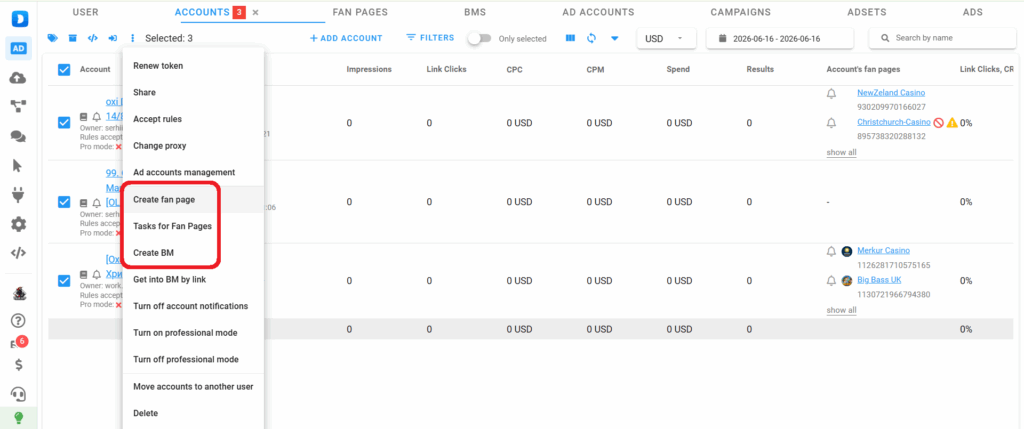
Task: Click the hierarchy structure sidebar icon
Action: [x=18, y=106]
